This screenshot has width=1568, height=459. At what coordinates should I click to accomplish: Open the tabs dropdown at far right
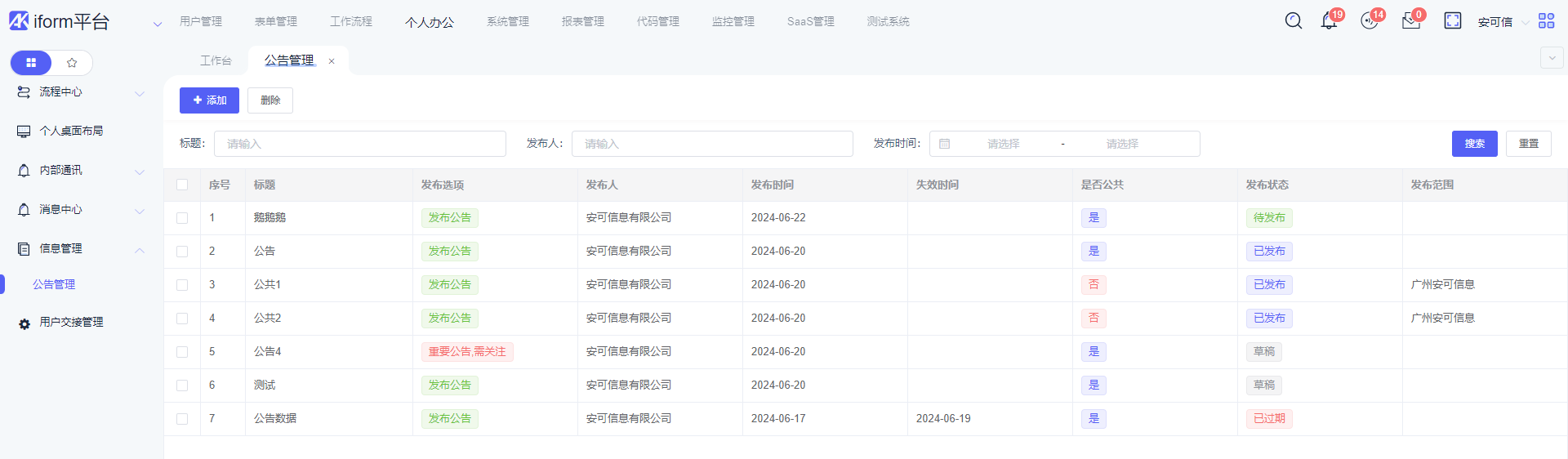pos(1552,58)
